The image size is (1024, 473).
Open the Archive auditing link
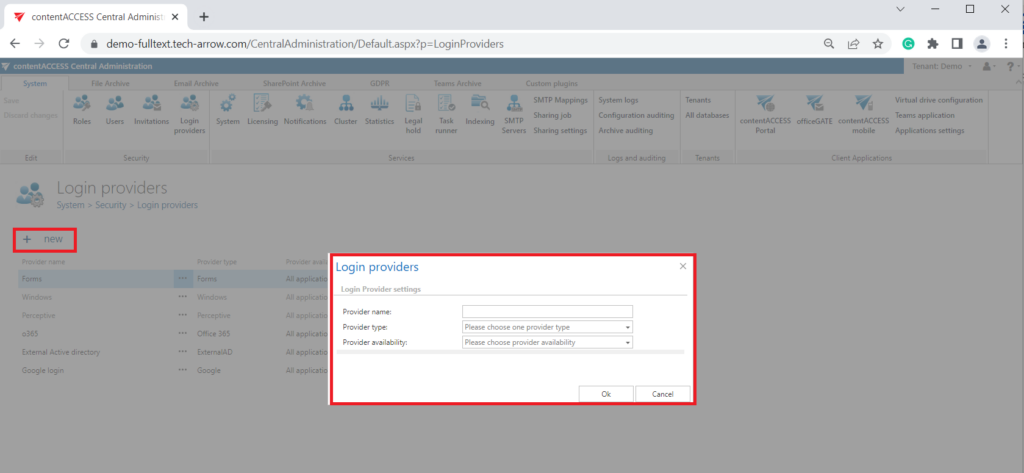pos(626,130)
